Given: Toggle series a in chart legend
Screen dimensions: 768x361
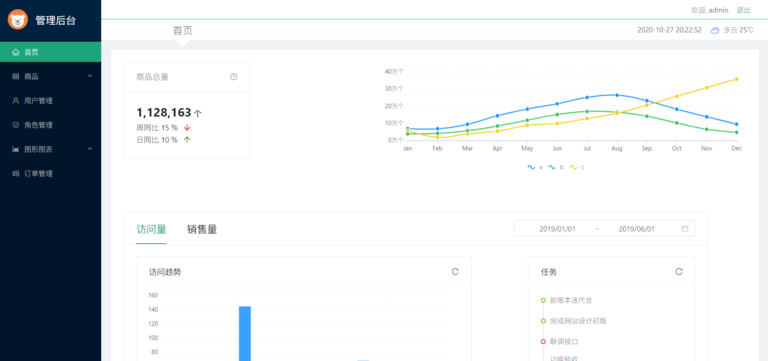Looking at the screenshot, I should (x=535, y=167).
